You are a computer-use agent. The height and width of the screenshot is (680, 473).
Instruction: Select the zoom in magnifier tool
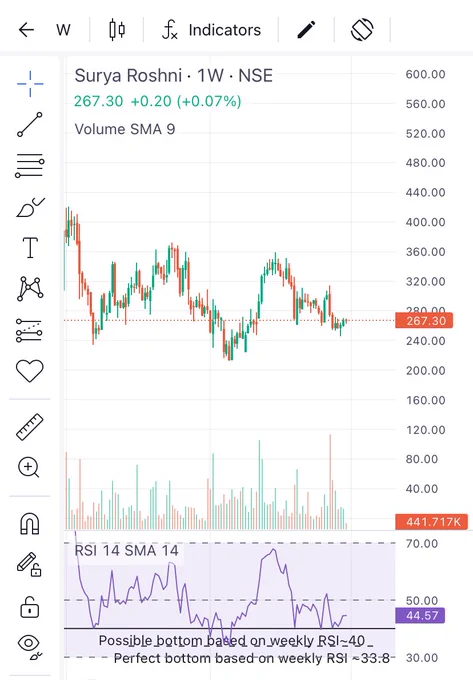coord(29,468)
